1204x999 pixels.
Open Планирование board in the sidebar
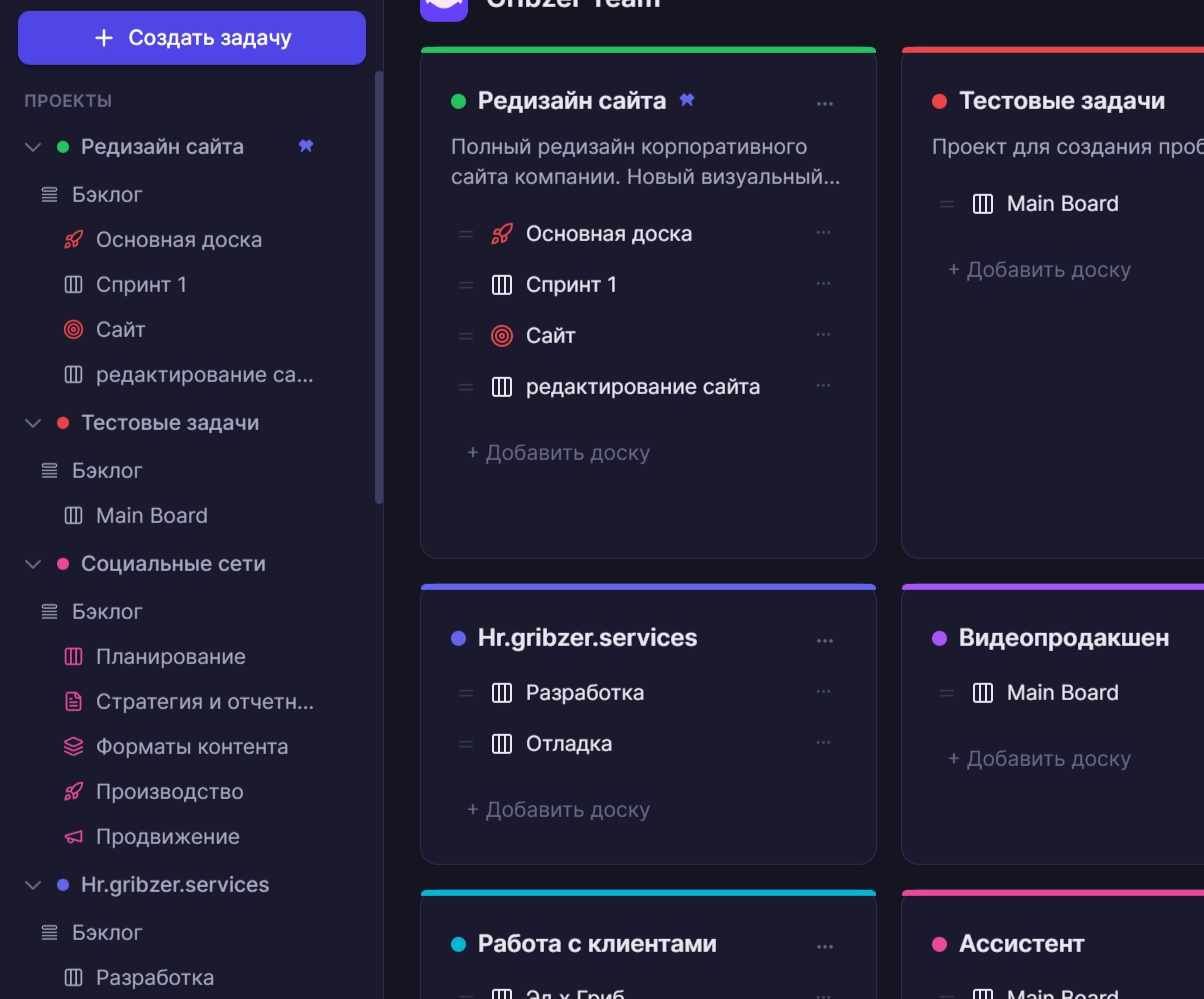(170, 657)
